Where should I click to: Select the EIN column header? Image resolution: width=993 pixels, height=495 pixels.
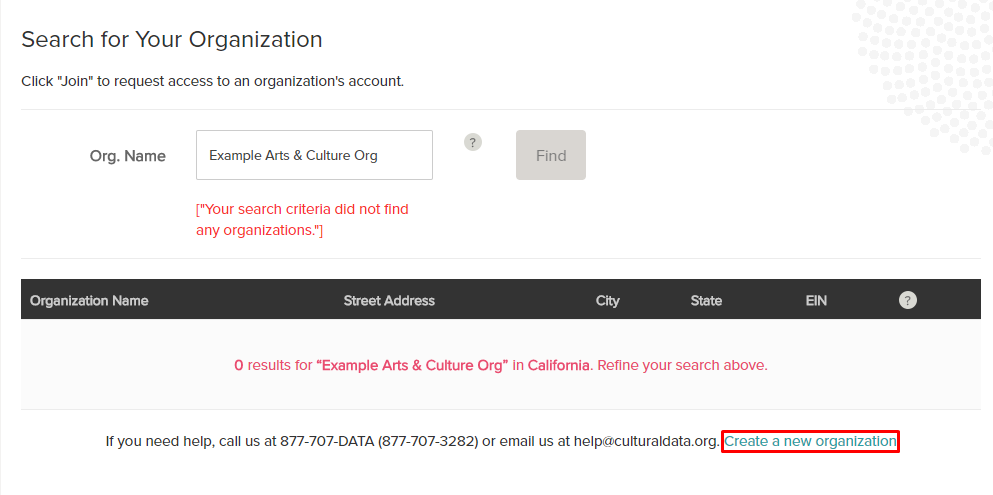point(816,300)
